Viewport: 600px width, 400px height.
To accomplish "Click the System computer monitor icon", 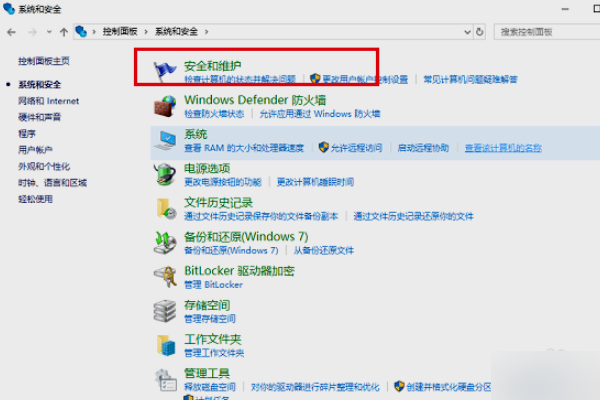I will coord(165,140).
